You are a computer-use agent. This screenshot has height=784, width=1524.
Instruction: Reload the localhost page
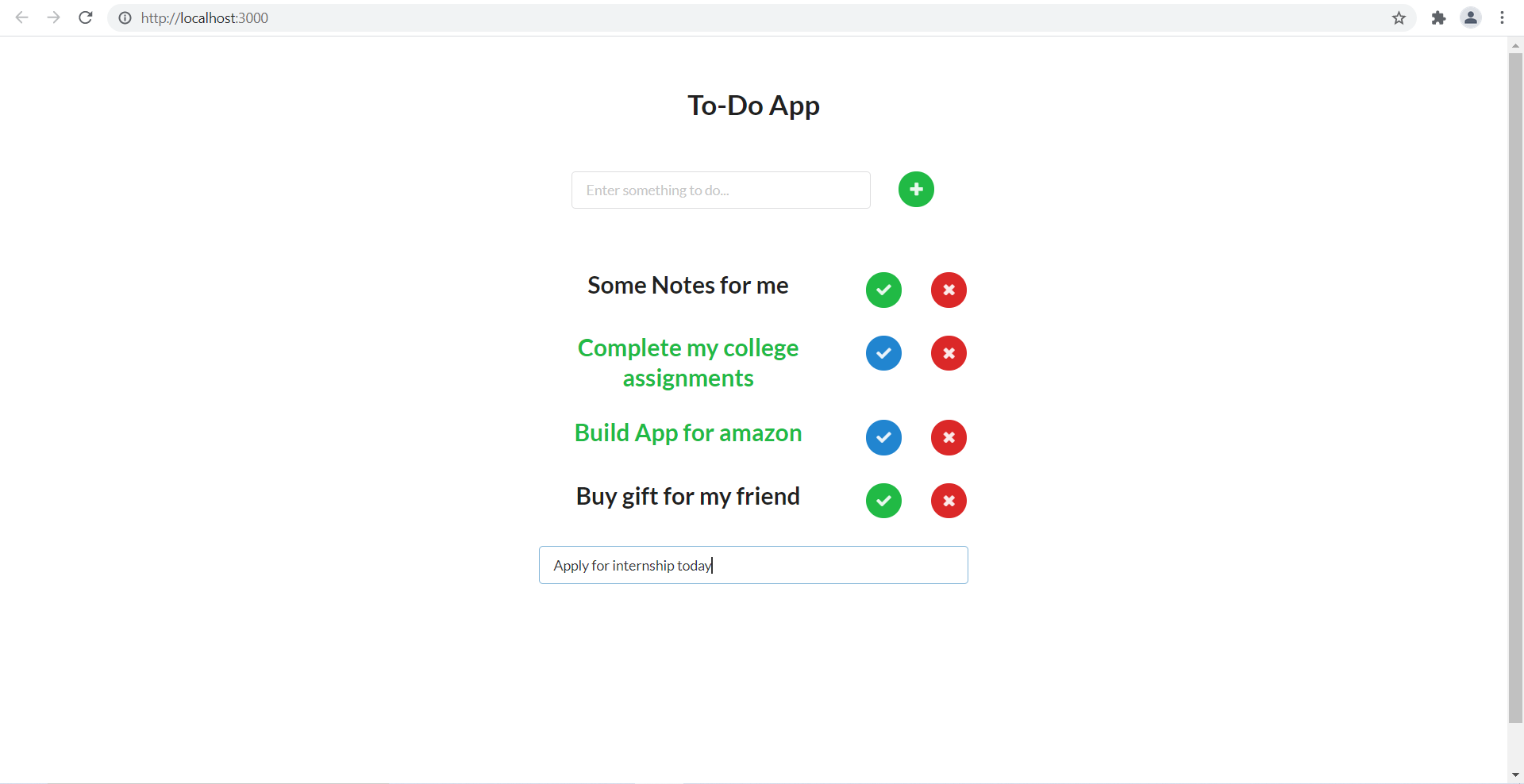pos(86,17)
